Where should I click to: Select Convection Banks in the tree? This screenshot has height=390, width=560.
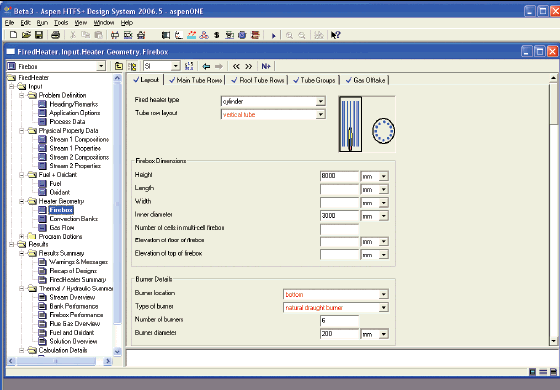74,219
